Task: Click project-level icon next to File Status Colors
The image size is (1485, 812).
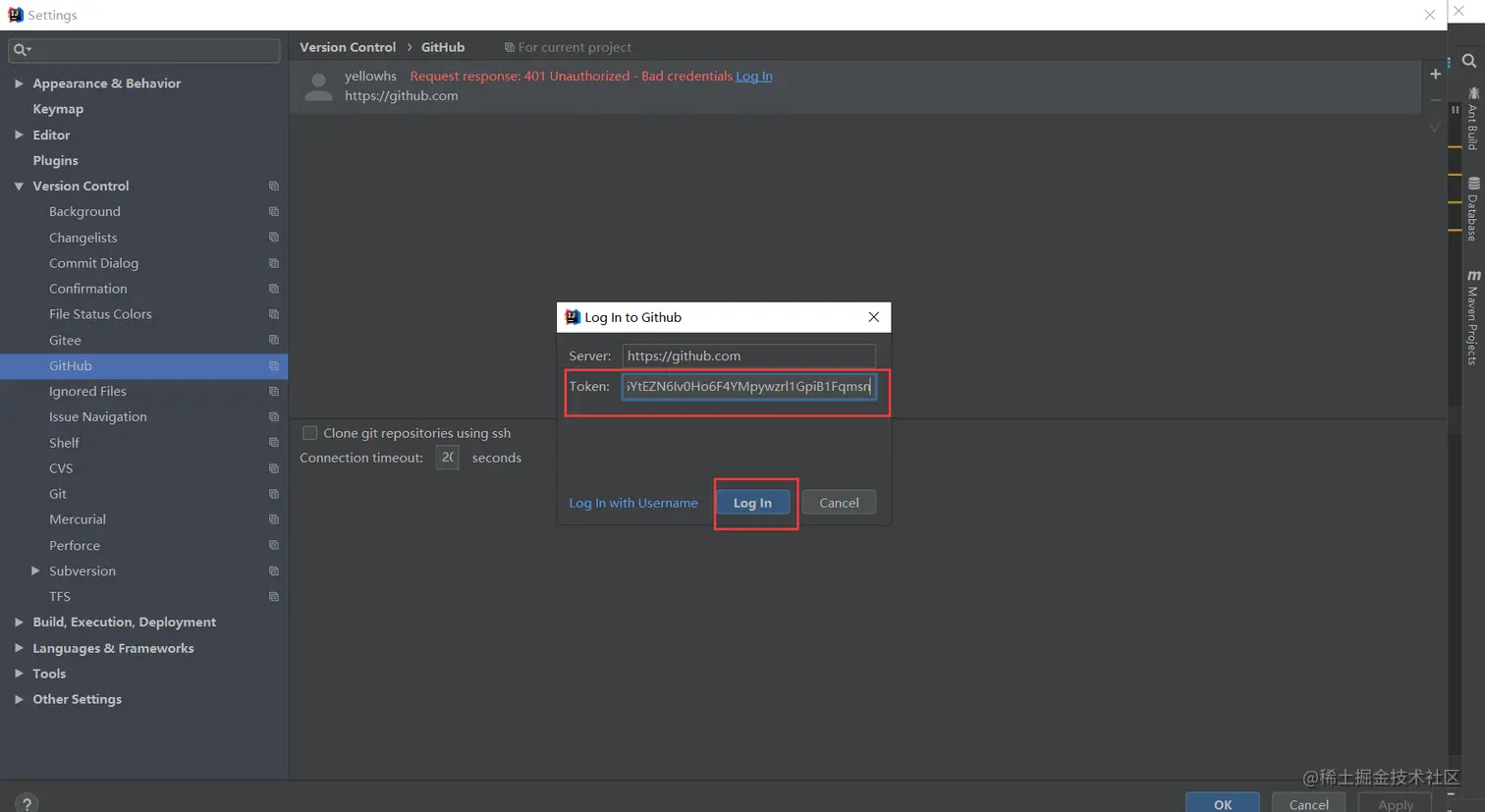Action: pyautogui.click(x=274, y=314)
